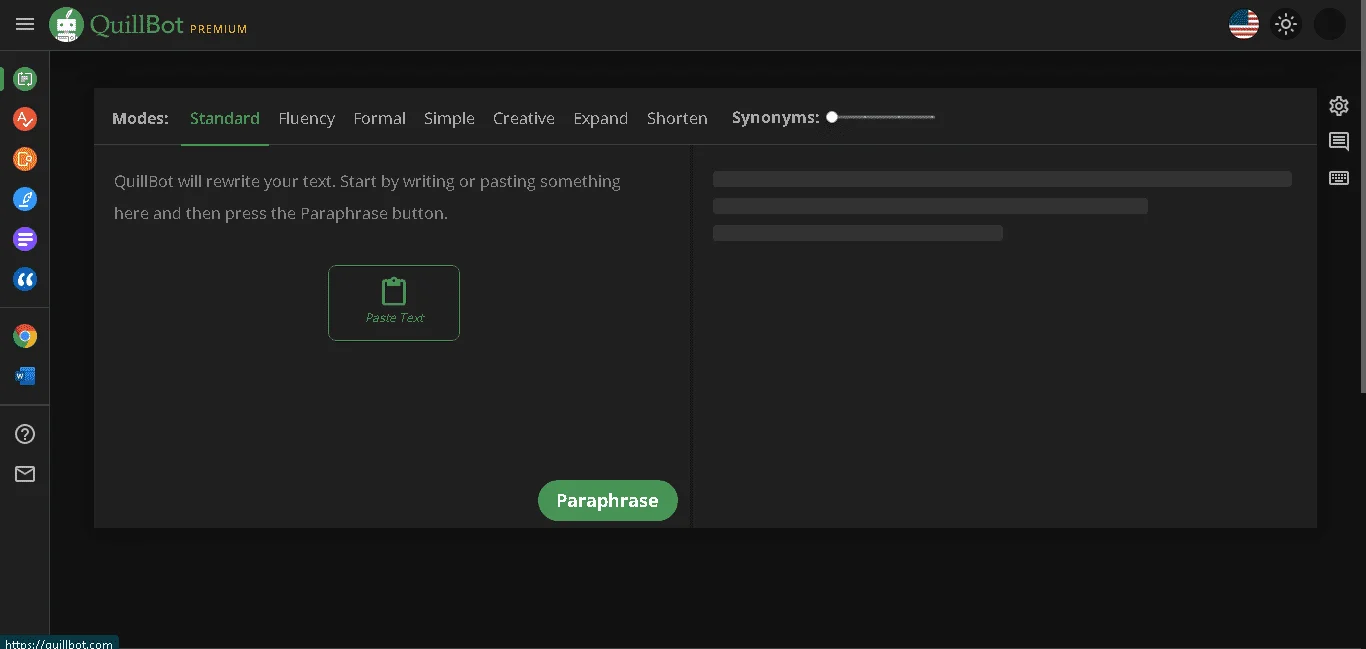Viewport: 1366px width, 649px height.
Task: Open the Plagiarism Checker sidebar icon
Action: [25, 159]
